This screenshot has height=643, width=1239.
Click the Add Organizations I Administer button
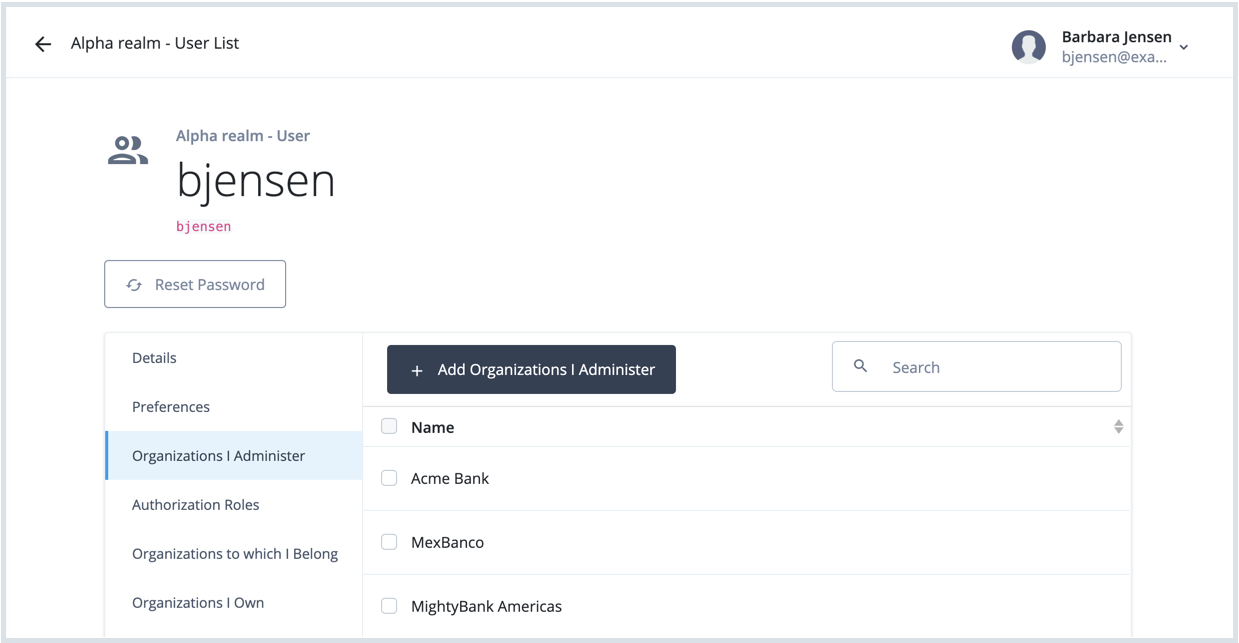(531, 369)
